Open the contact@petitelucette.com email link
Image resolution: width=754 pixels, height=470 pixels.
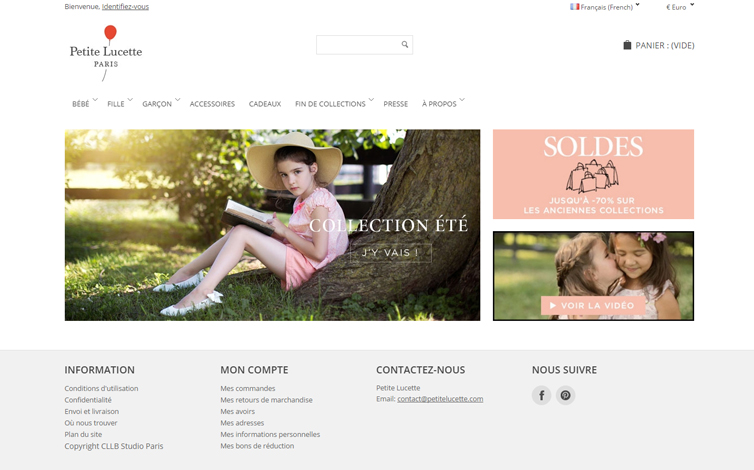tap(440, 399)
